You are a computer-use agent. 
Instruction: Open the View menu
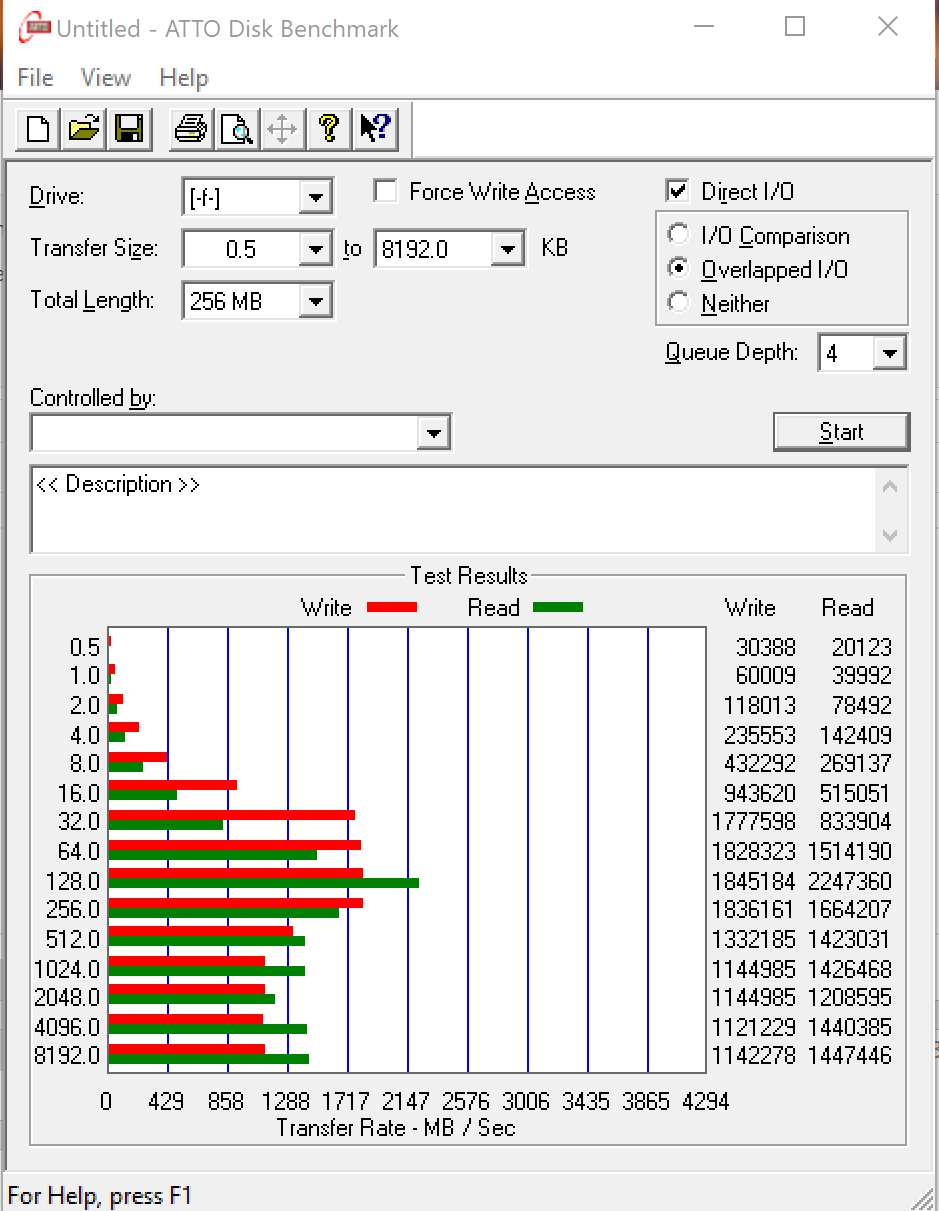click(106, 78)
